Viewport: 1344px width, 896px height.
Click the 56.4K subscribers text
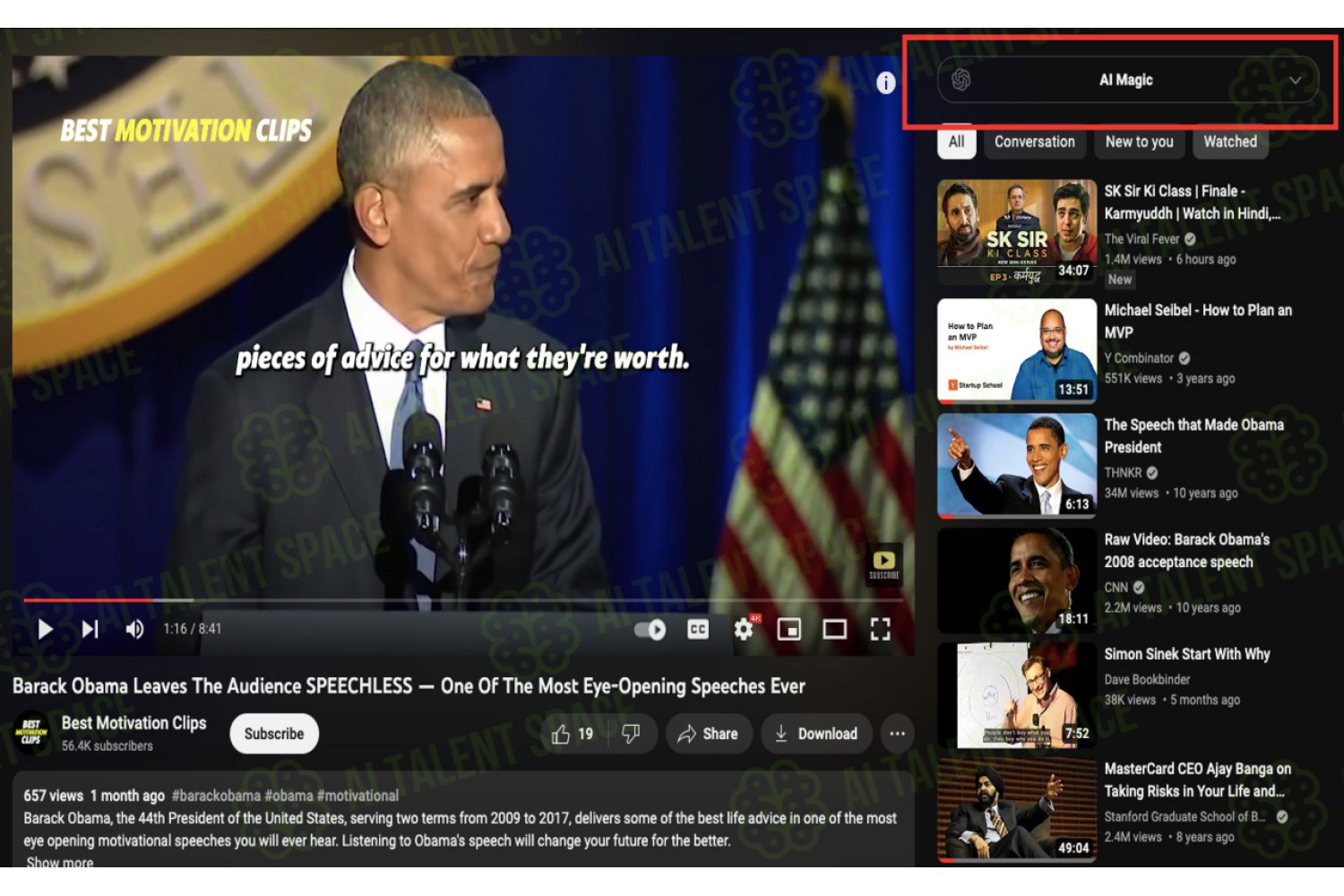107,745
